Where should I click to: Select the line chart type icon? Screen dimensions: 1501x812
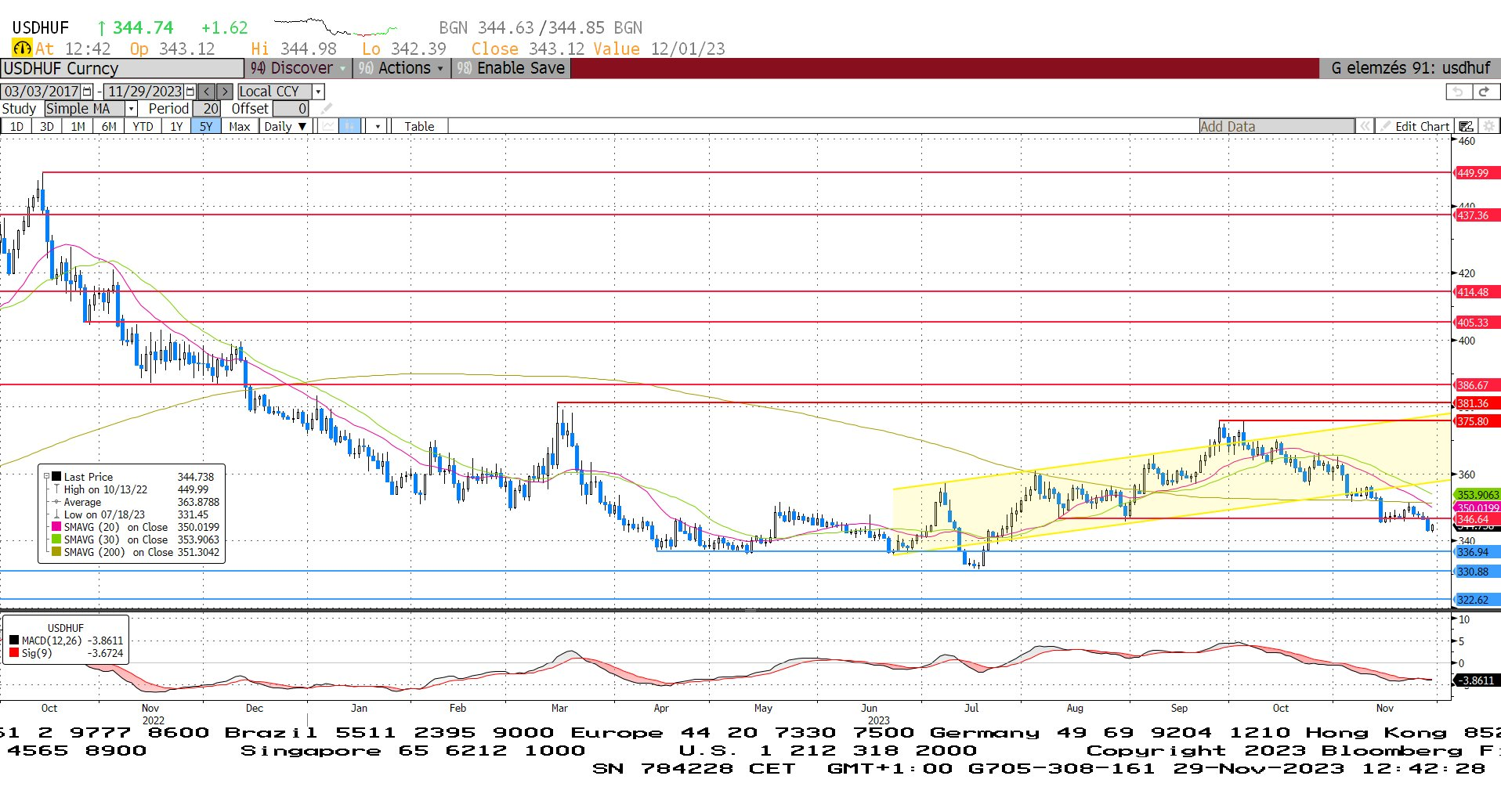point(329,126)
